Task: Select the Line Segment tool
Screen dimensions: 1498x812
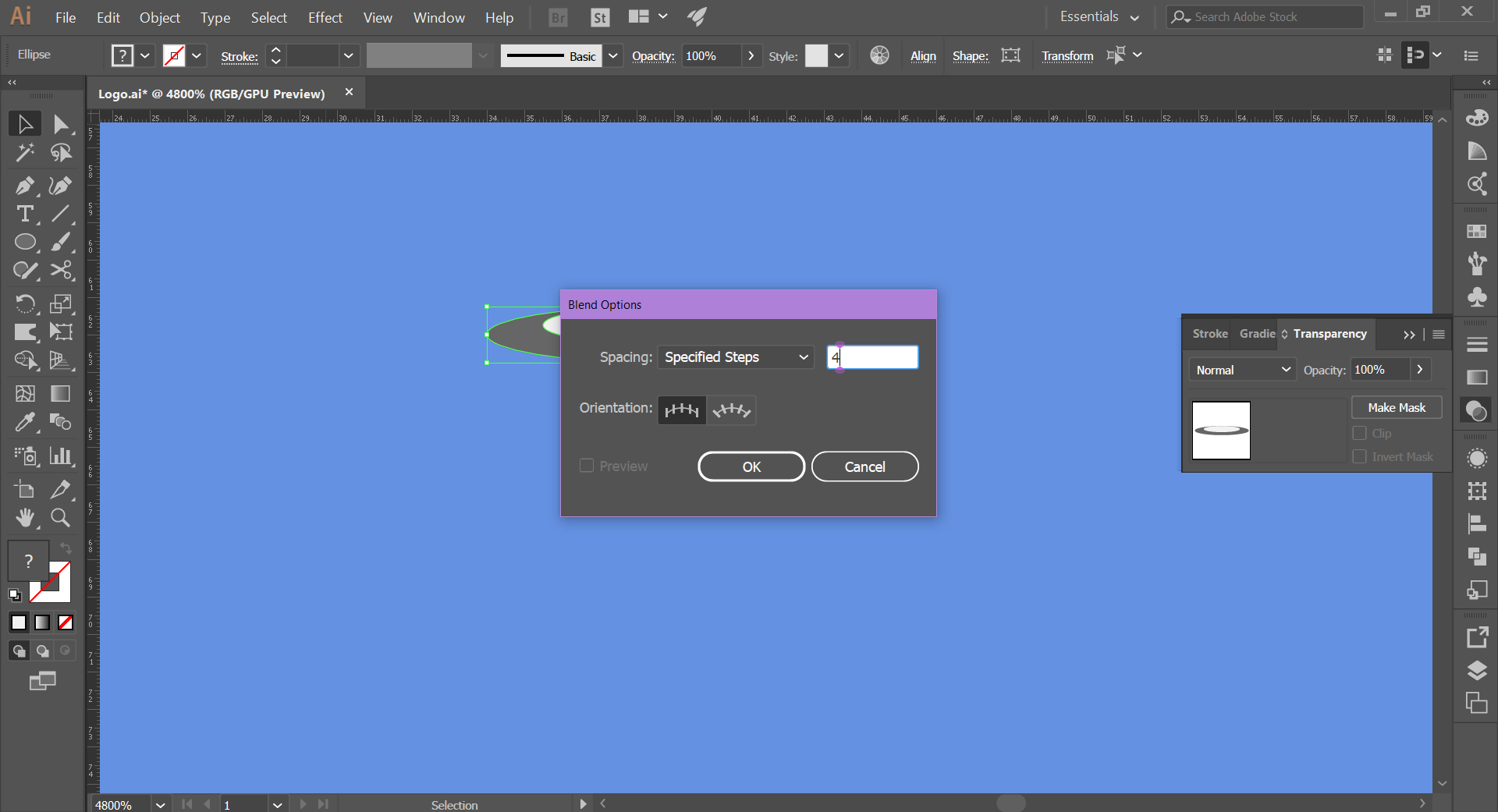Action: [61, 214]
